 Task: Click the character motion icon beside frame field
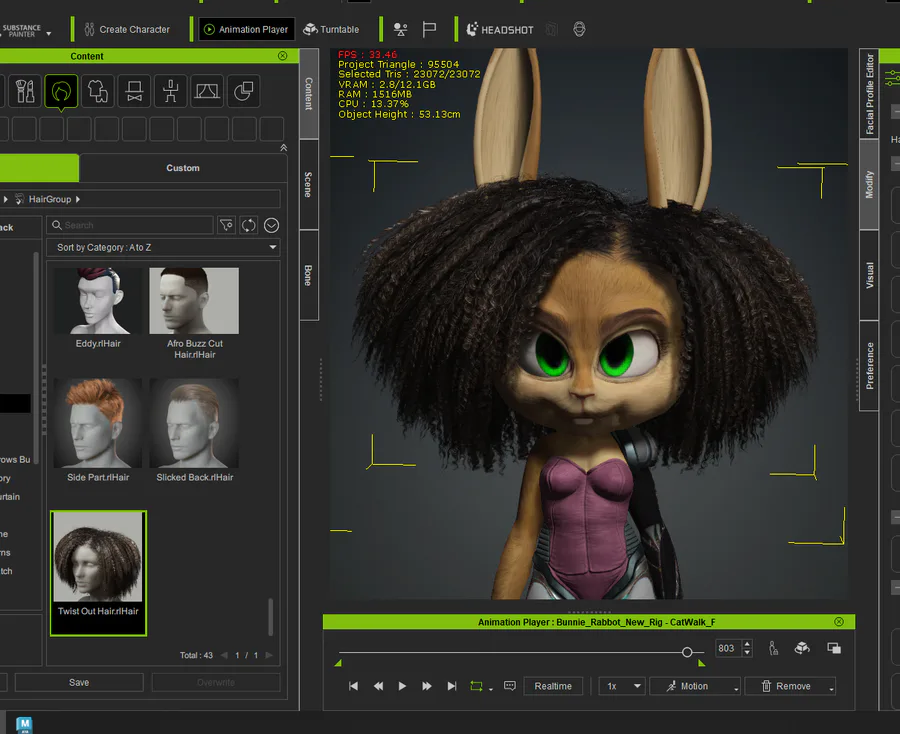pyautogui.click(x=774, y=648)
